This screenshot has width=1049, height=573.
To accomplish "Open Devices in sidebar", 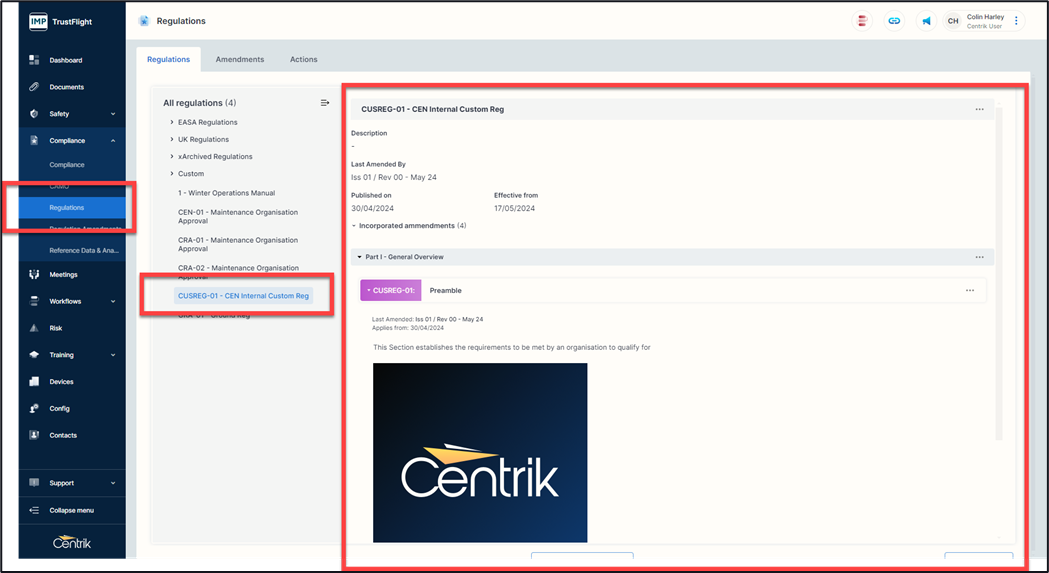I will pos(62,382).
